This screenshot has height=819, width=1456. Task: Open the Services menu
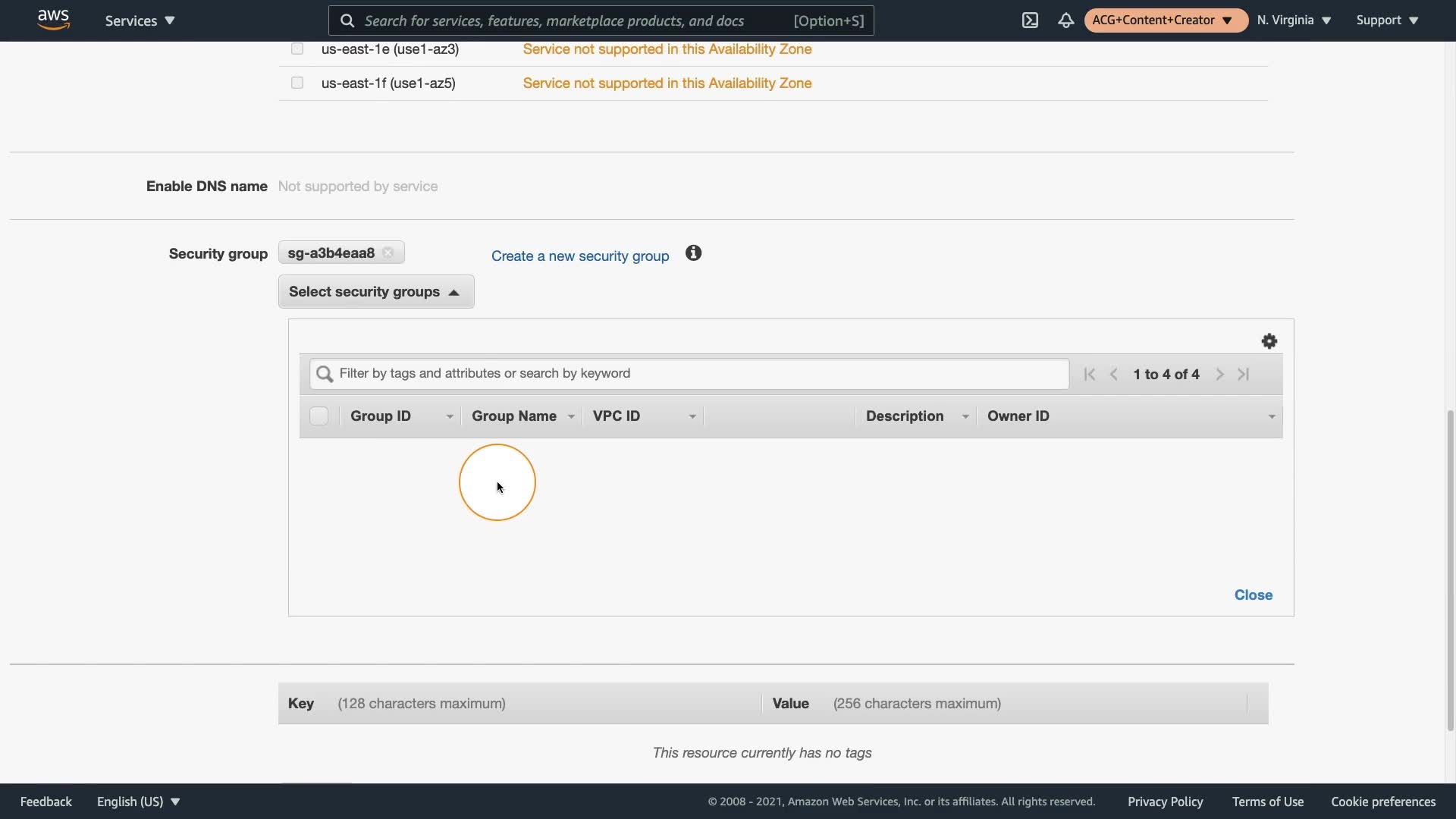point(140,20)
